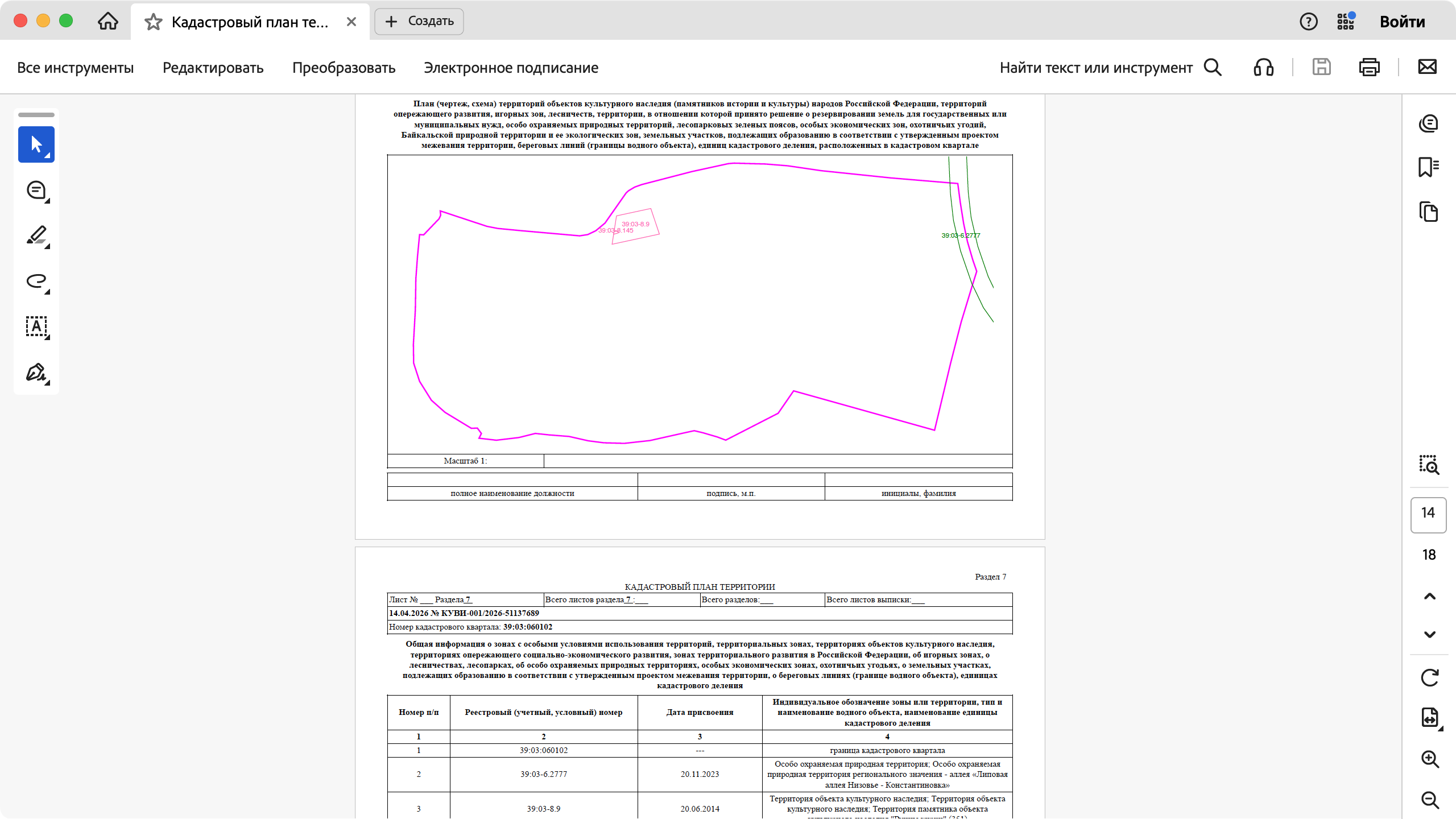Click the marquee zoom search icon
This screenshot has height=819, width=1456.
tap(1429, 465)
